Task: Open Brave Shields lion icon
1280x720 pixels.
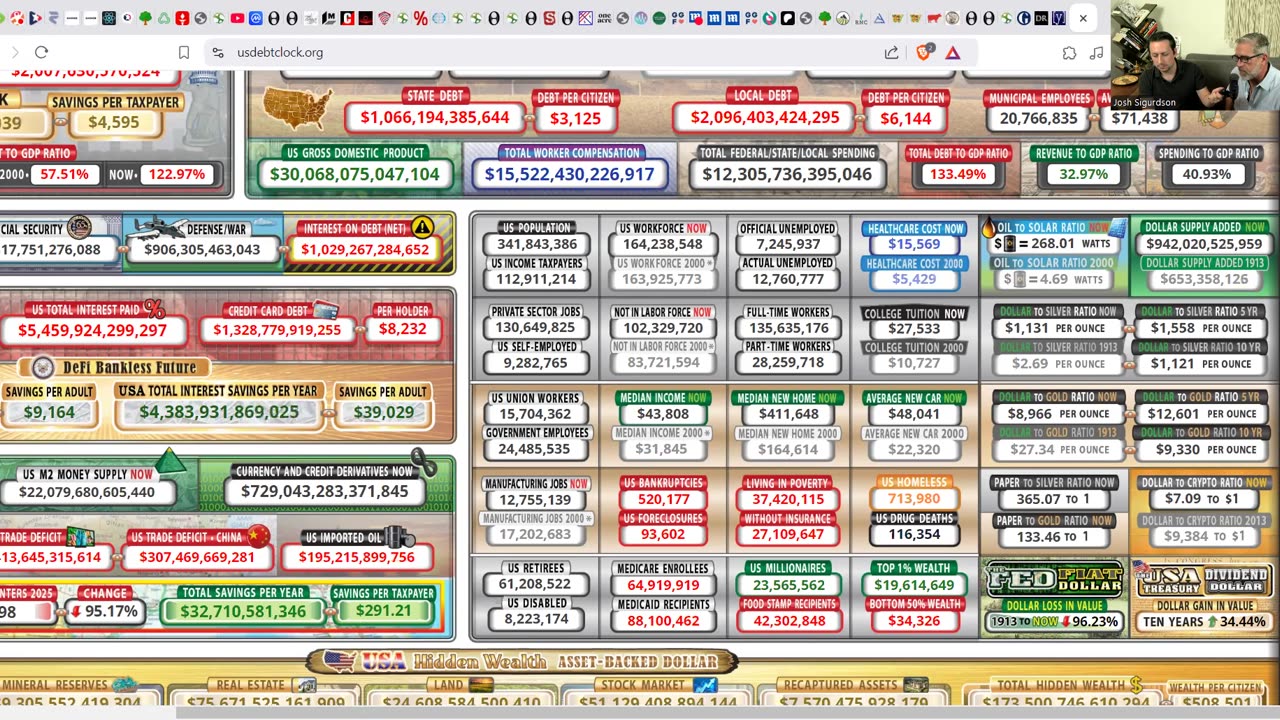Action: 924,52
